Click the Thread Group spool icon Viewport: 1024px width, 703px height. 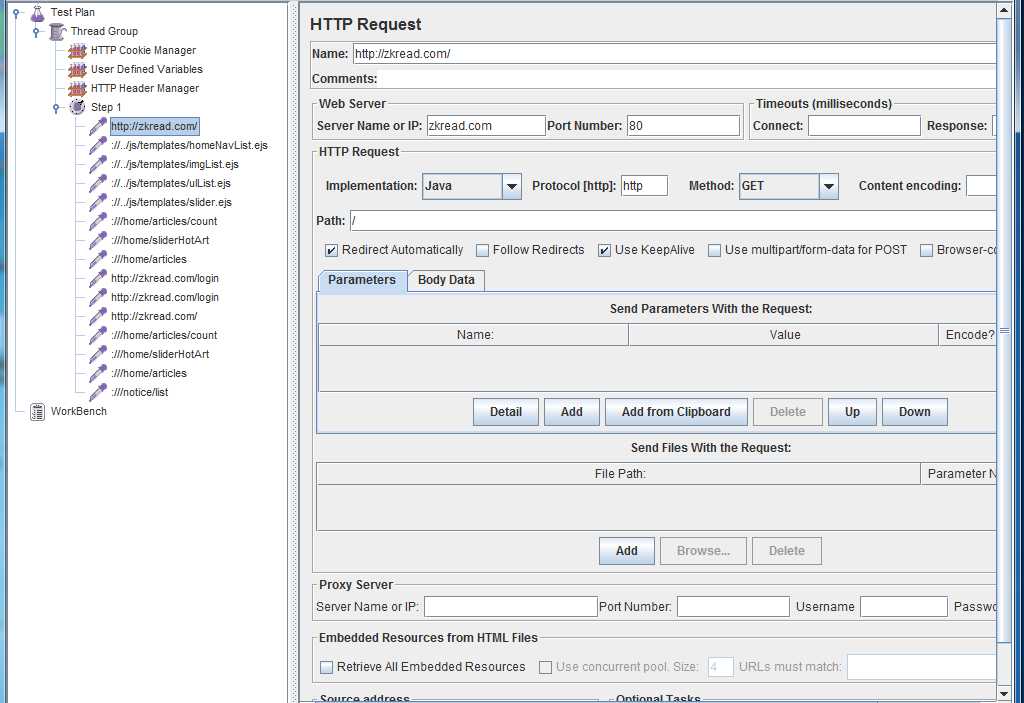tap(57, 32)
